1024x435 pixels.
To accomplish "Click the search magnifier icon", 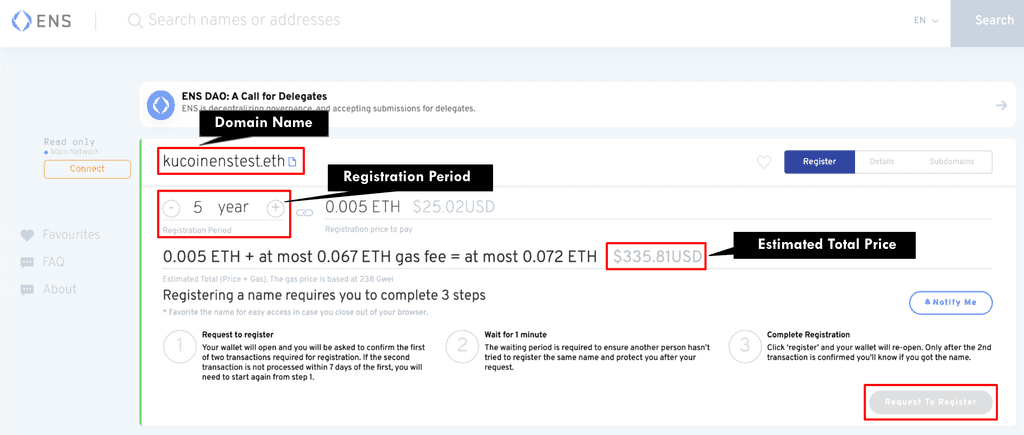I will (x=135, y=21).
